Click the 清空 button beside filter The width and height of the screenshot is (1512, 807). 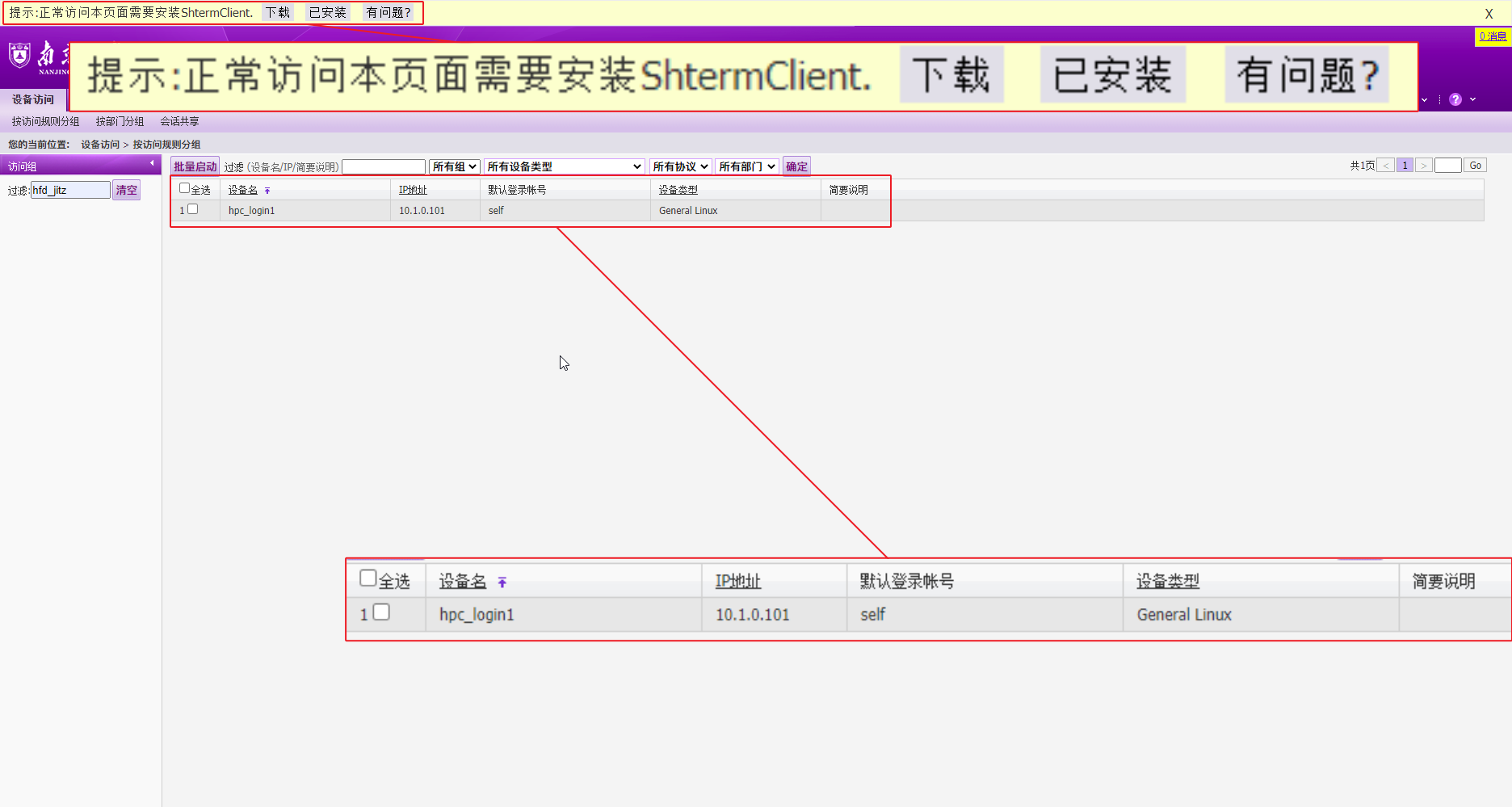click(x=126, y=190)
